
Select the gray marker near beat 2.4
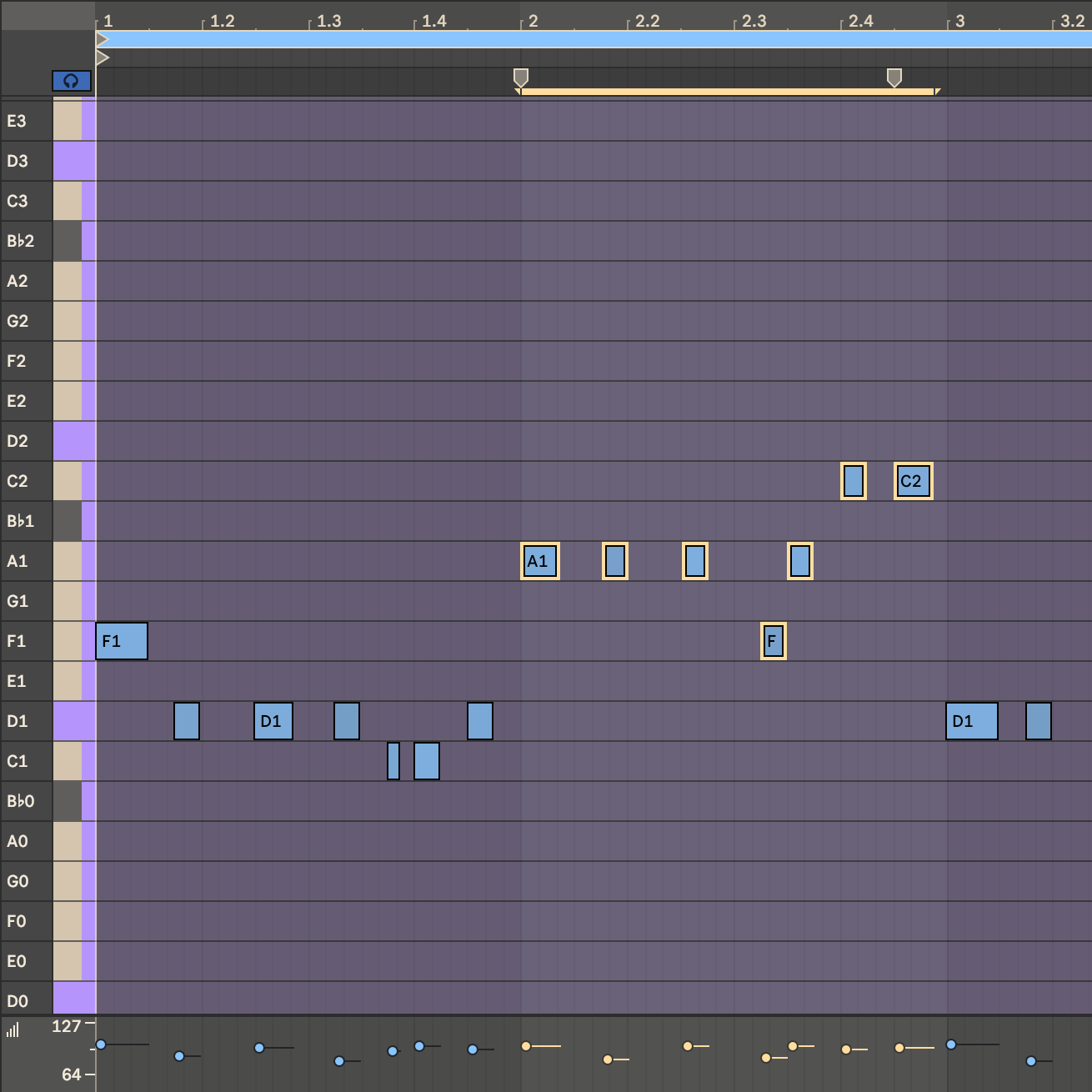[894, 78]
